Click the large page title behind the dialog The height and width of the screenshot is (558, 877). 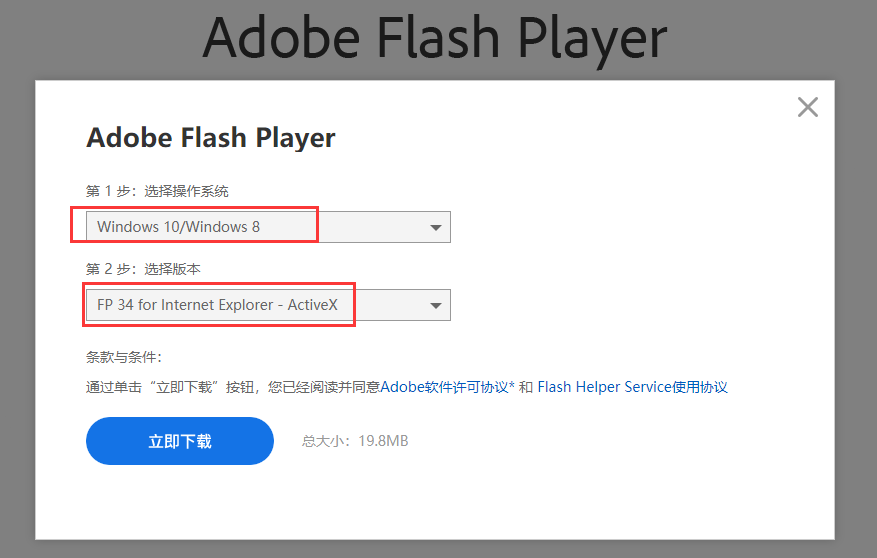click(434, 40)
